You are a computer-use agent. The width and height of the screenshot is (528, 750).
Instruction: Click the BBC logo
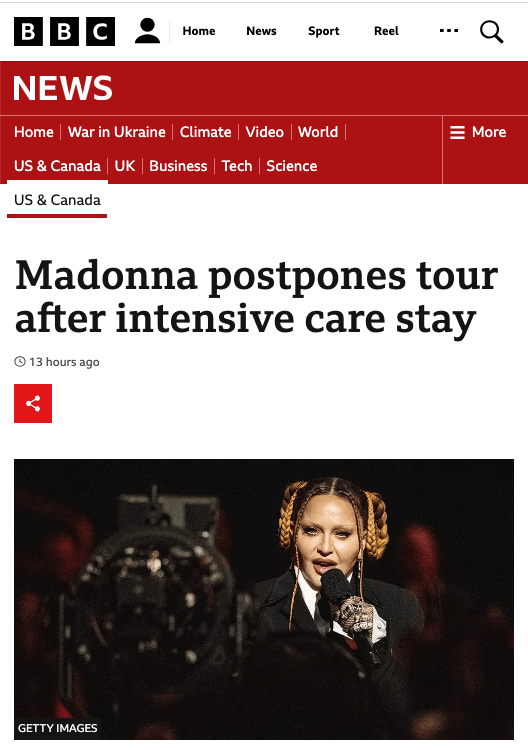(x=65, y=31)
